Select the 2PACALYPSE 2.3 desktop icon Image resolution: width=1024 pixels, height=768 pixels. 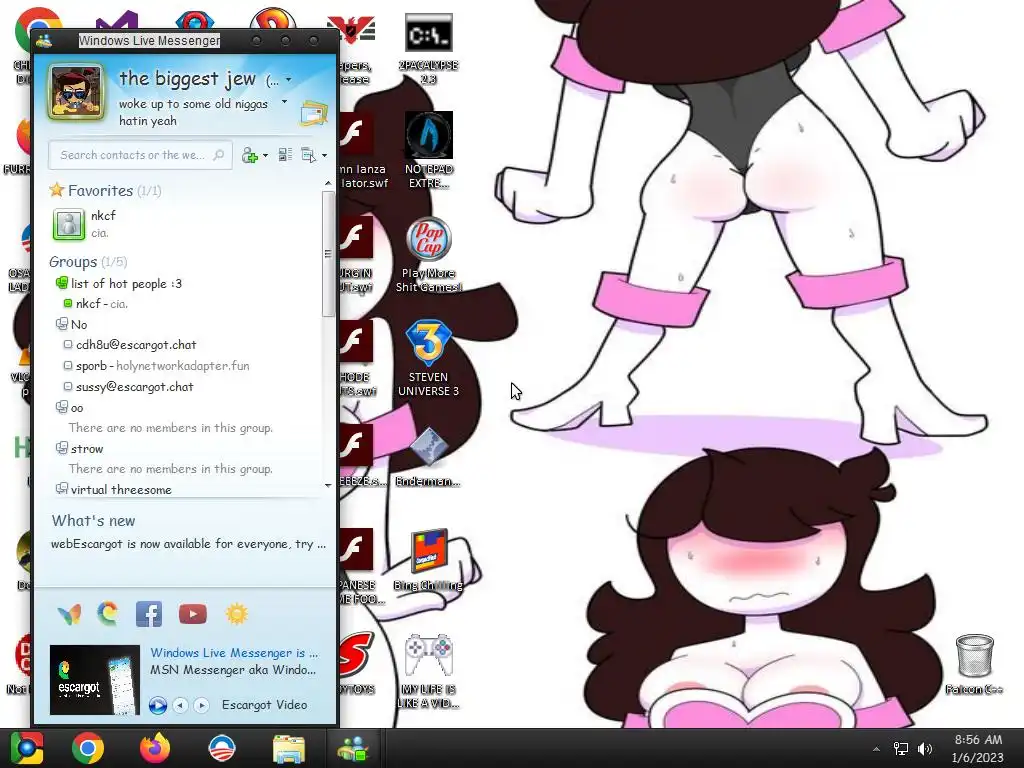pos(428,49)
